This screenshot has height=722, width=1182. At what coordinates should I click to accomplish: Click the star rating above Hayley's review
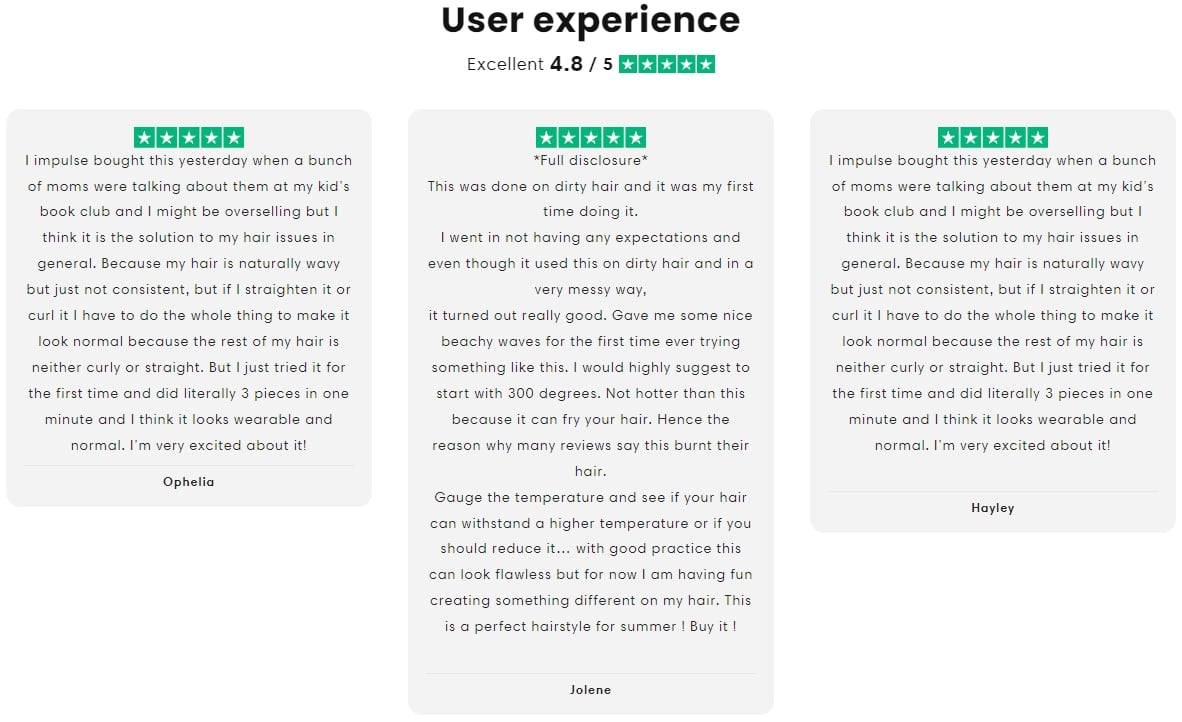tap(993, 137)
